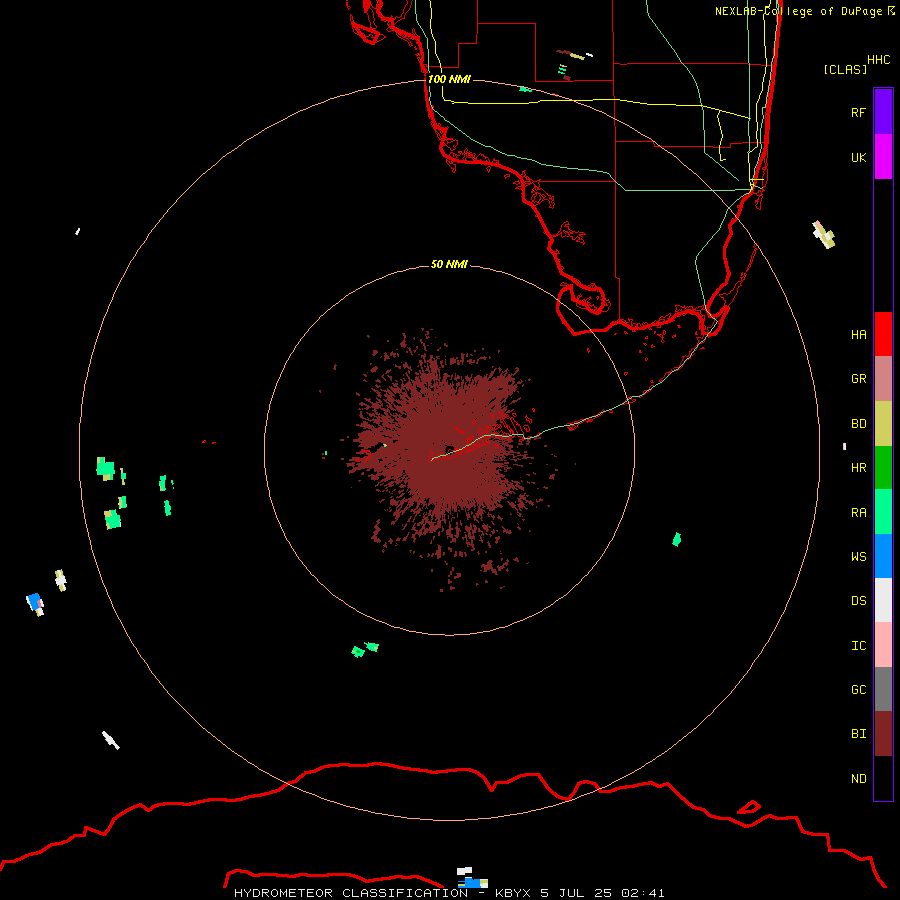This screenshot has width=900, height=900.
Task: Click the 'WS' legend label
Action: point(859,556)
